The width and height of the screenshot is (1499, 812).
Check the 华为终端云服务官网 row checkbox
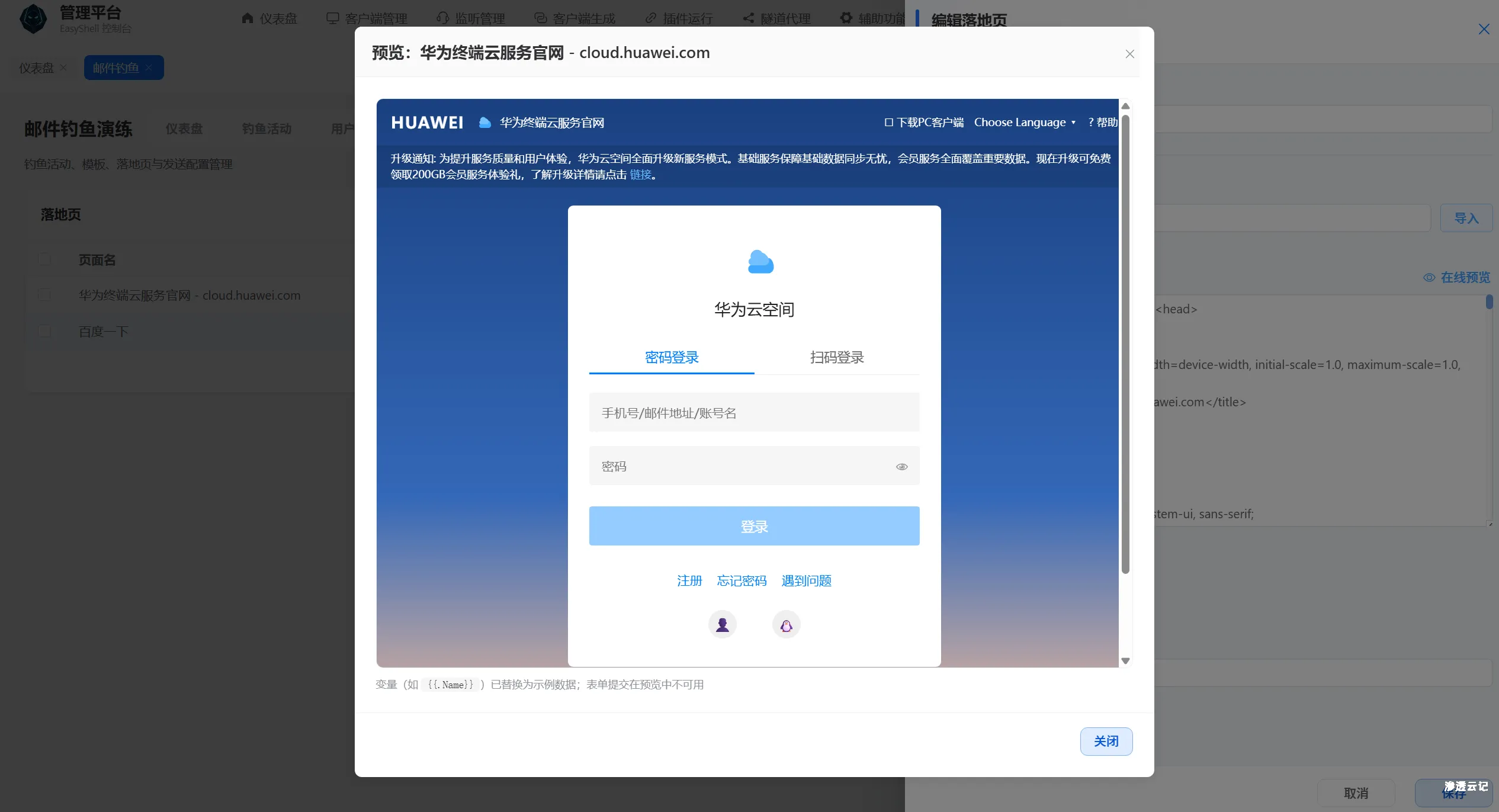[x=44, y=294]
